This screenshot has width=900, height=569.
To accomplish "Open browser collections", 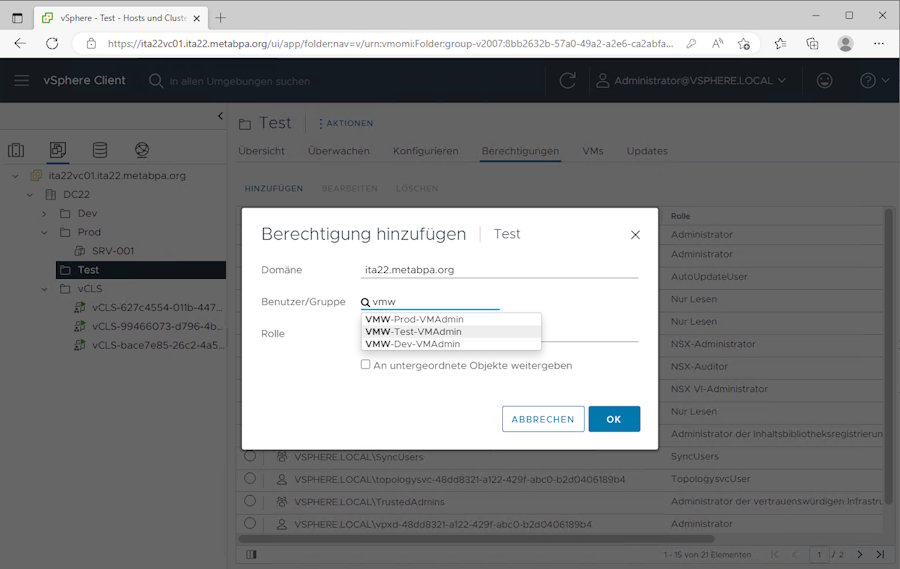I will [812, 44].
